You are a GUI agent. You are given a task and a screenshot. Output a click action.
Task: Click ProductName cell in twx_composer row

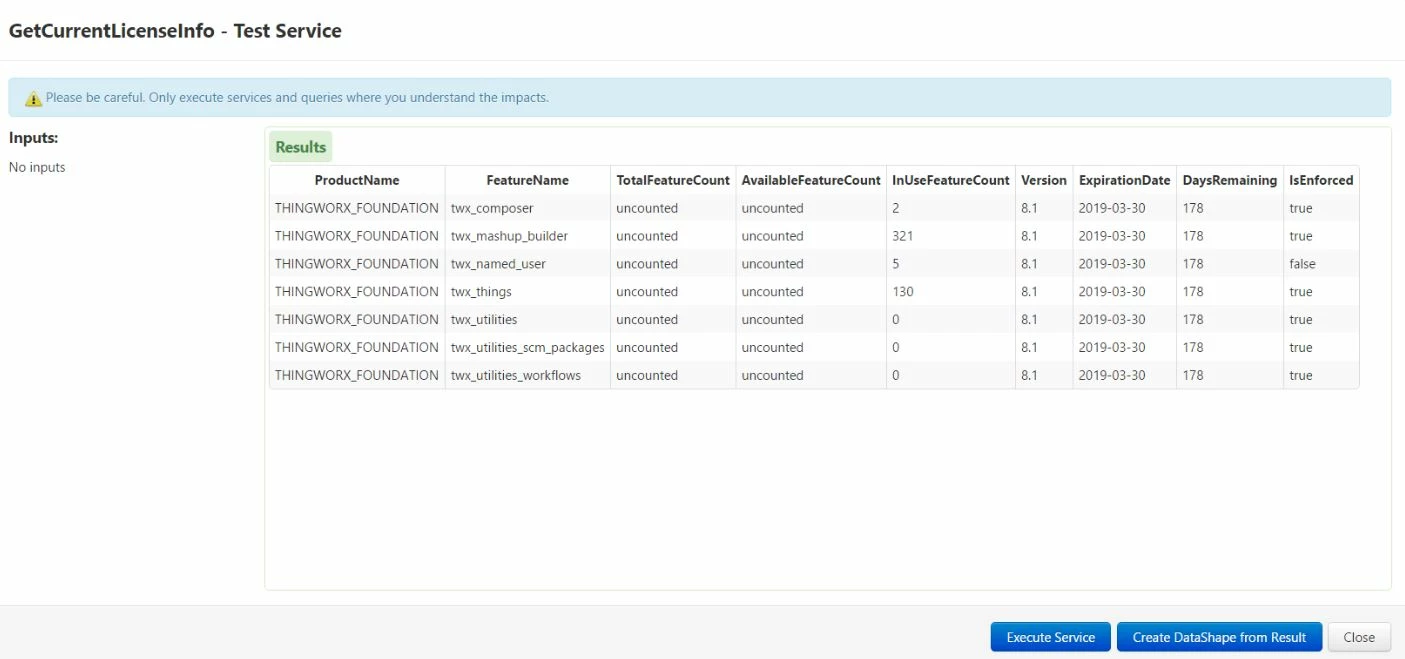(x=357, y=208)
